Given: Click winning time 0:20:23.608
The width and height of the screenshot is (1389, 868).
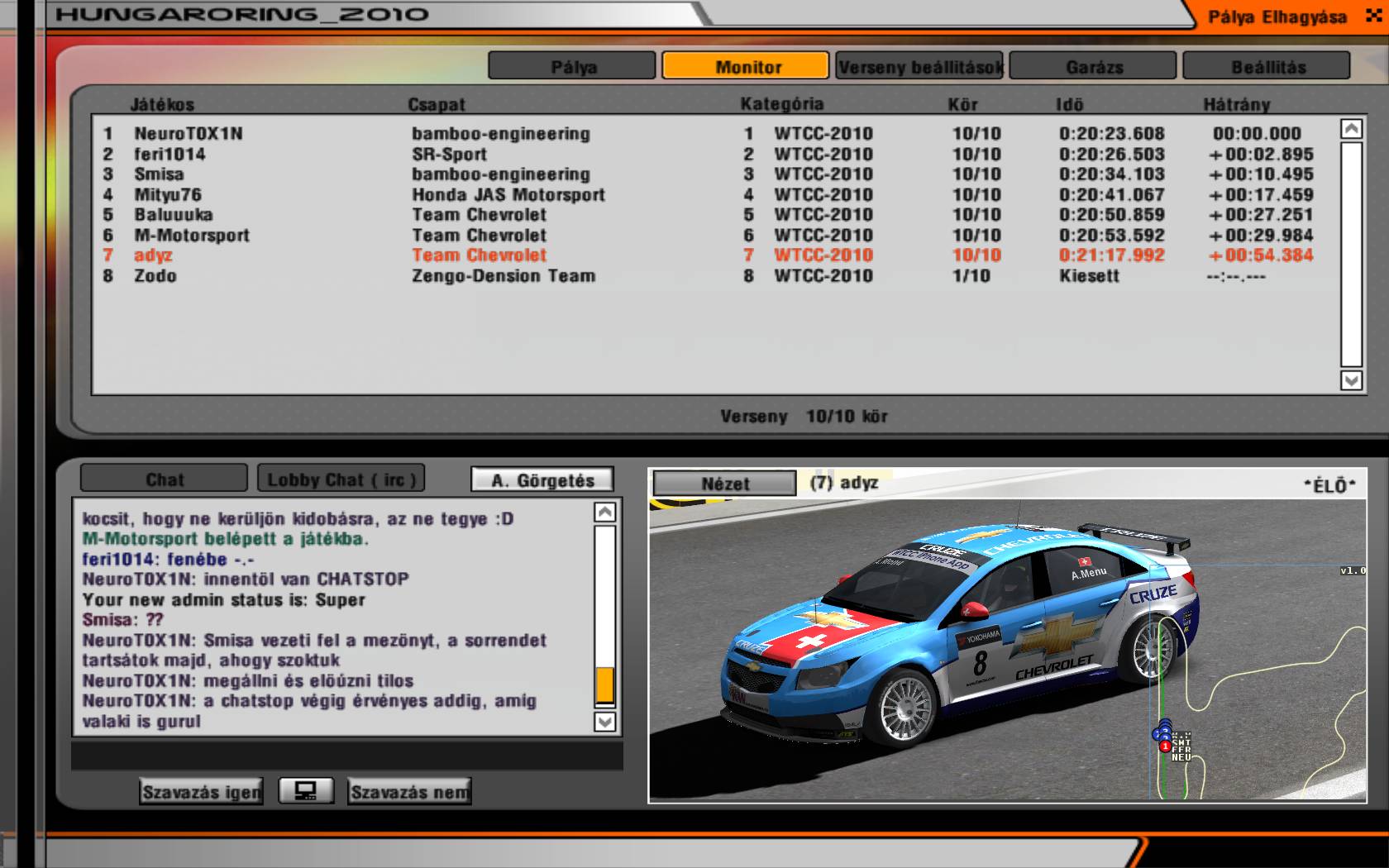Looking at the screenshot, I should click(1112, 133).
